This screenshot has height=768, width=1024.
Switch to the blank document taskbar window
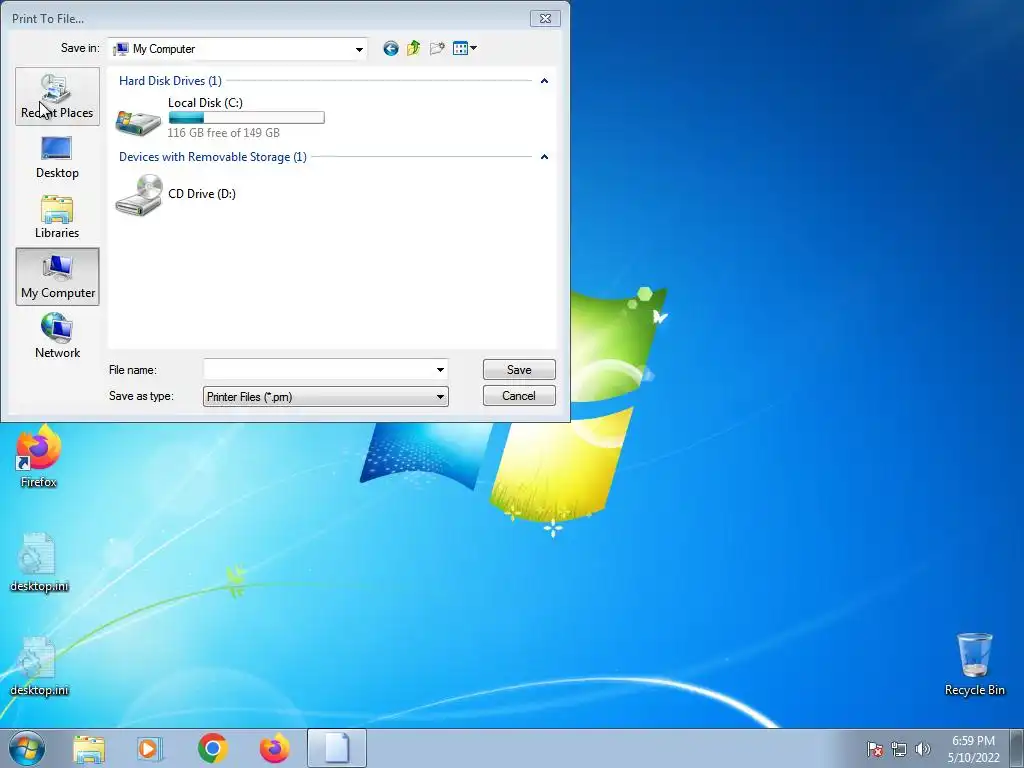pos(337,748)
